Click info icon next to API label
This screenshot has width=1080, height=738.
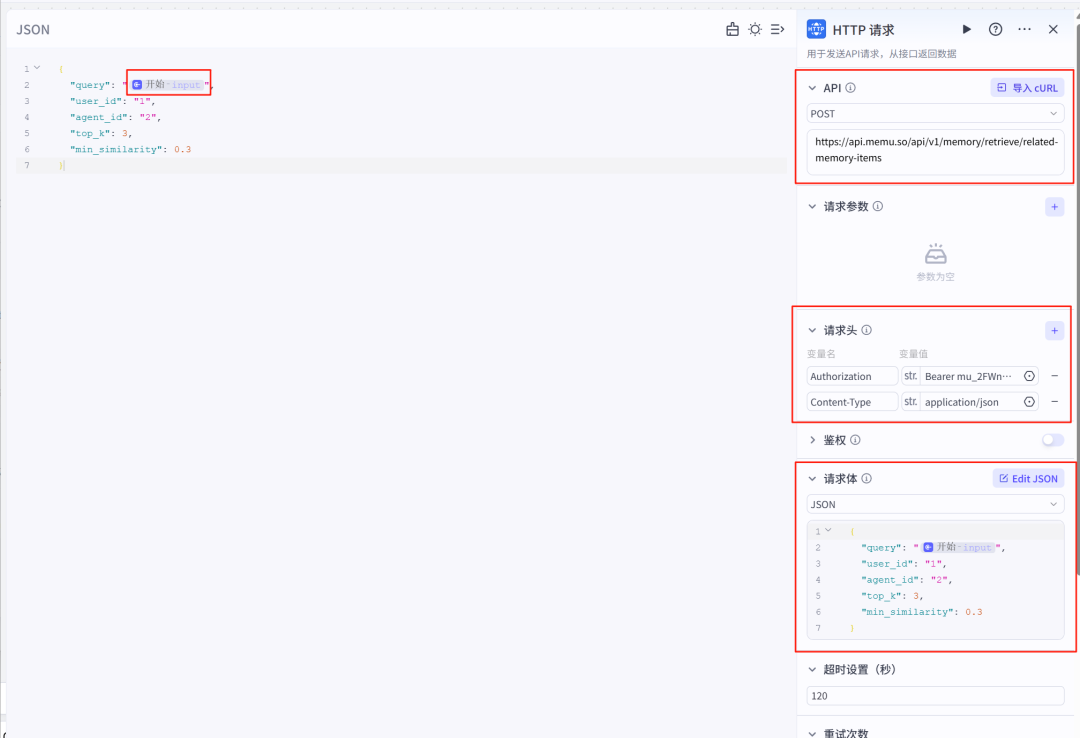pyautogui.click(x=851, y=88)
